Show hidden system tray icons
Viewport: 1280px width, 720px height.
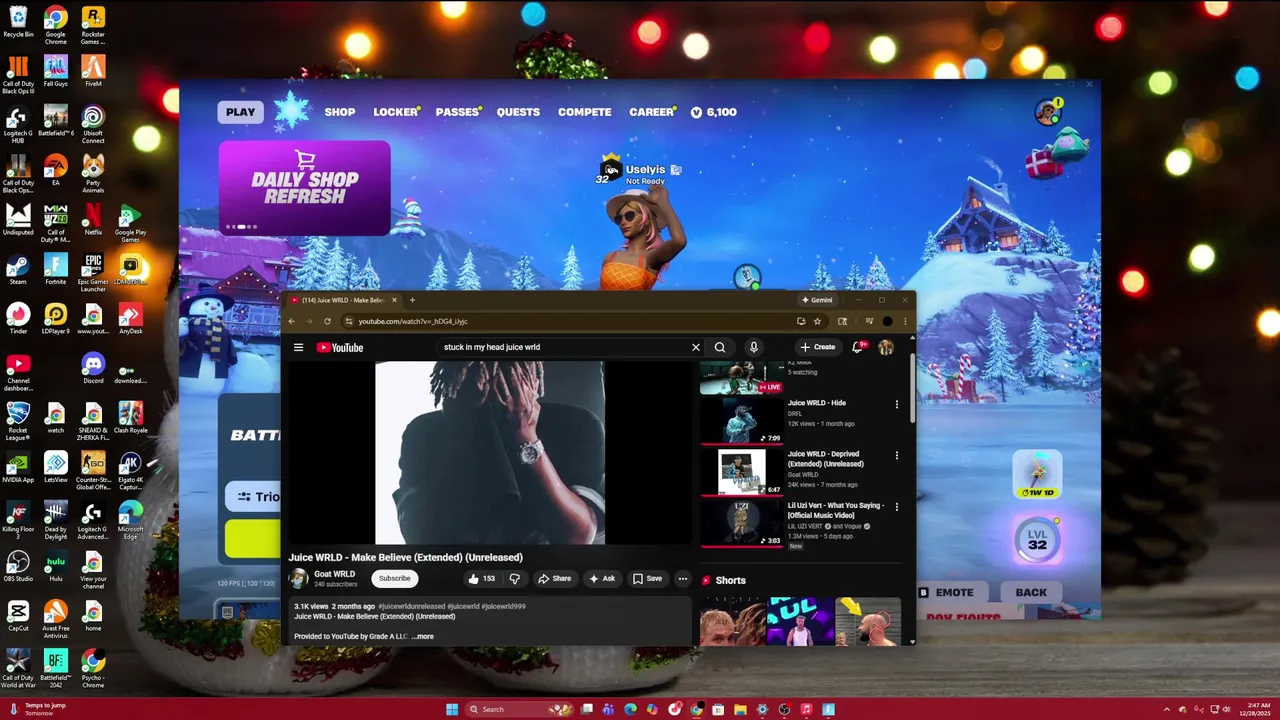1166,709
